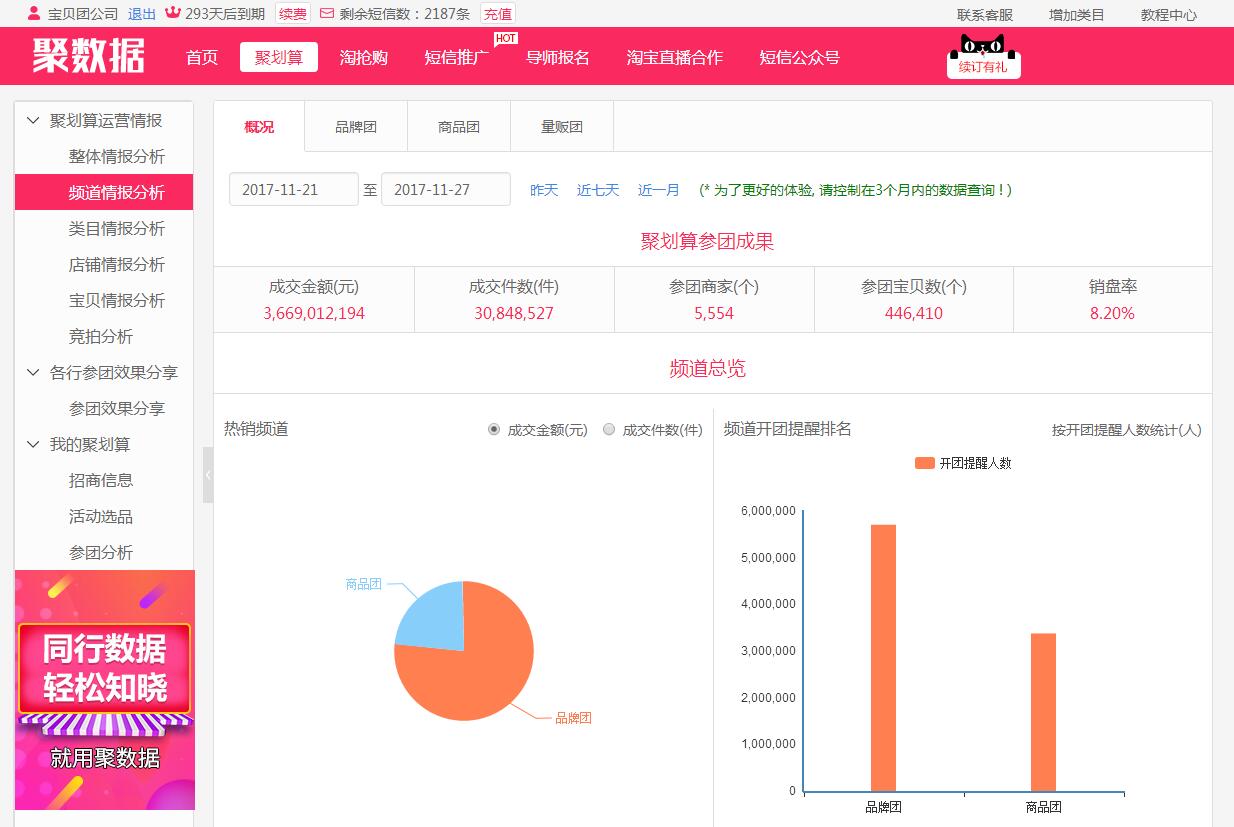Click the start date field 2017-11-21
Image resolution: width=1234 pixels, height=827 pixels.
(x=294, y=189)
